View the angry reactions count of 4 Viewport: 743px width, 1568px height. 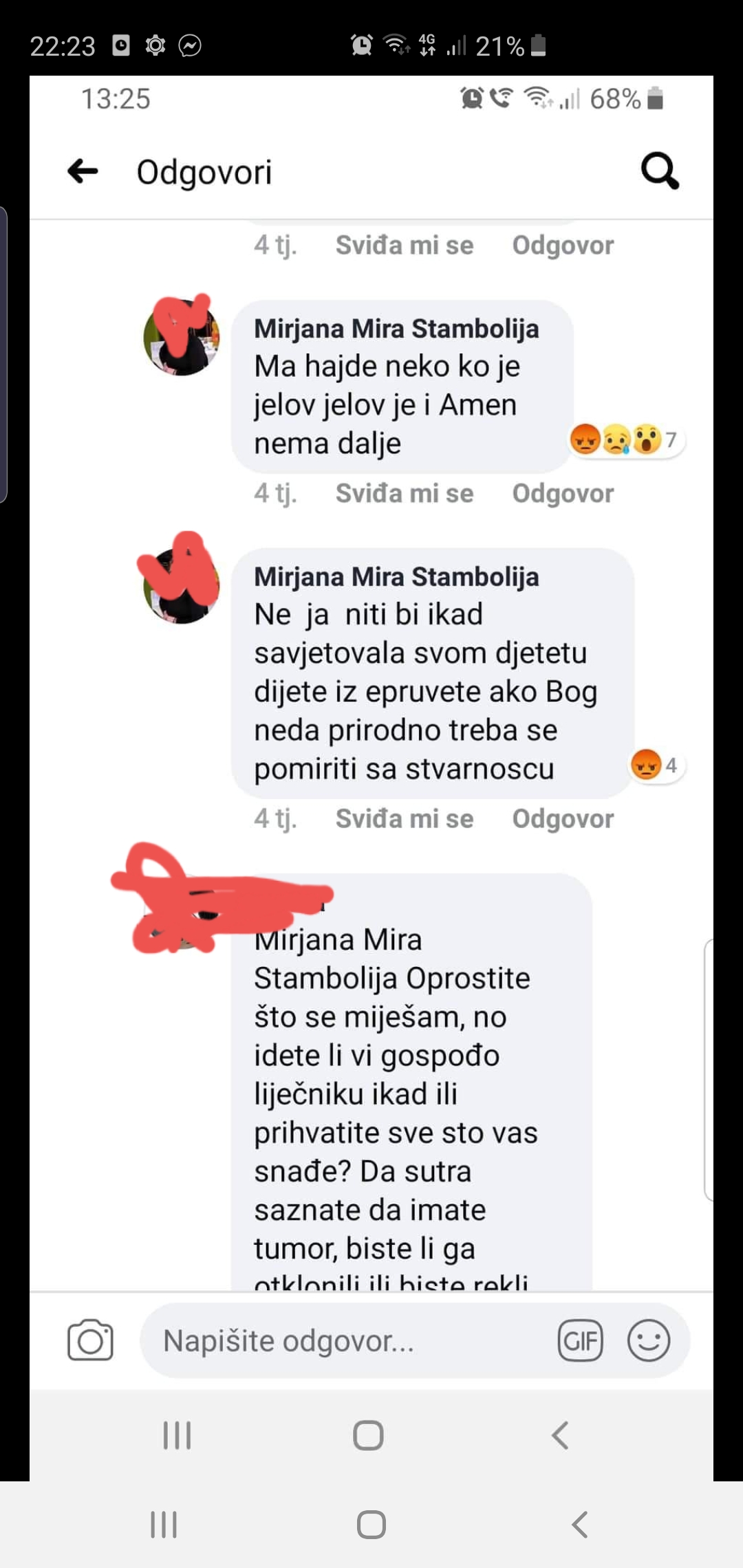coord(656,765)
